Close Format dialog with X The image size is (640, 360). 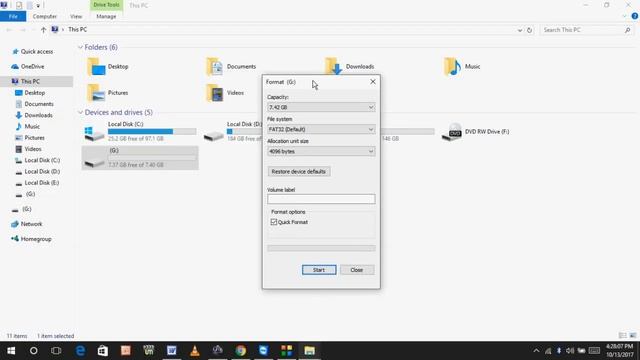tap(373, 82)
